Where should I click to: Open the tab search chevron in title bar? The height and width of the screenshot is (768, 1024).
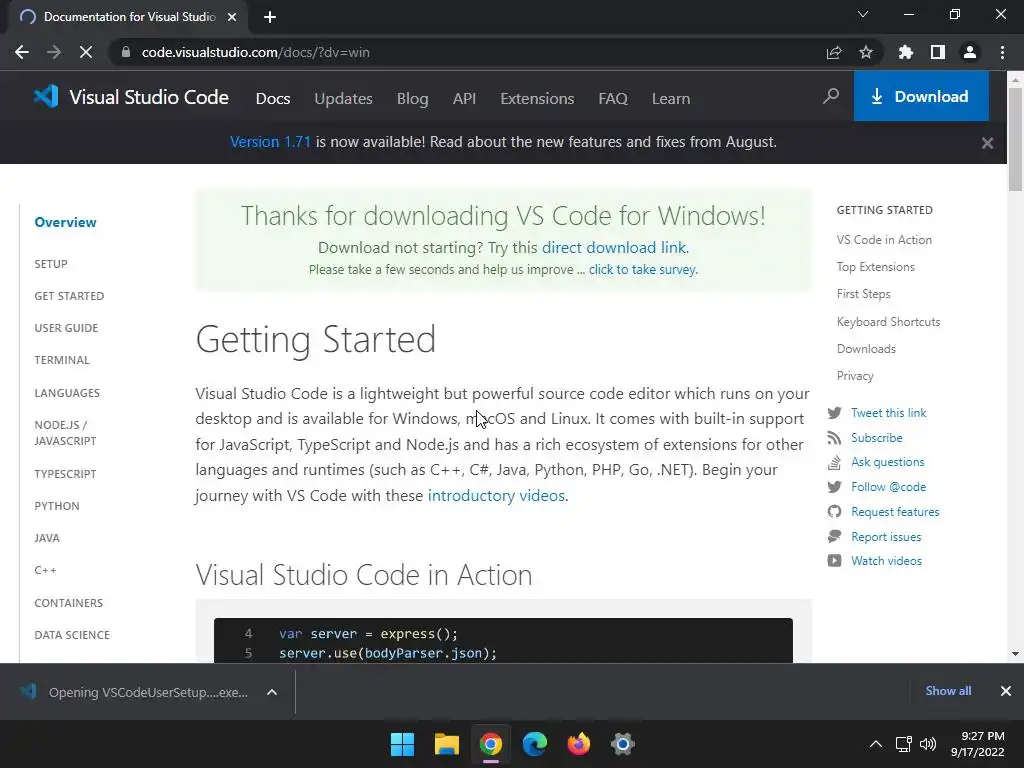[x=863, y=14]
